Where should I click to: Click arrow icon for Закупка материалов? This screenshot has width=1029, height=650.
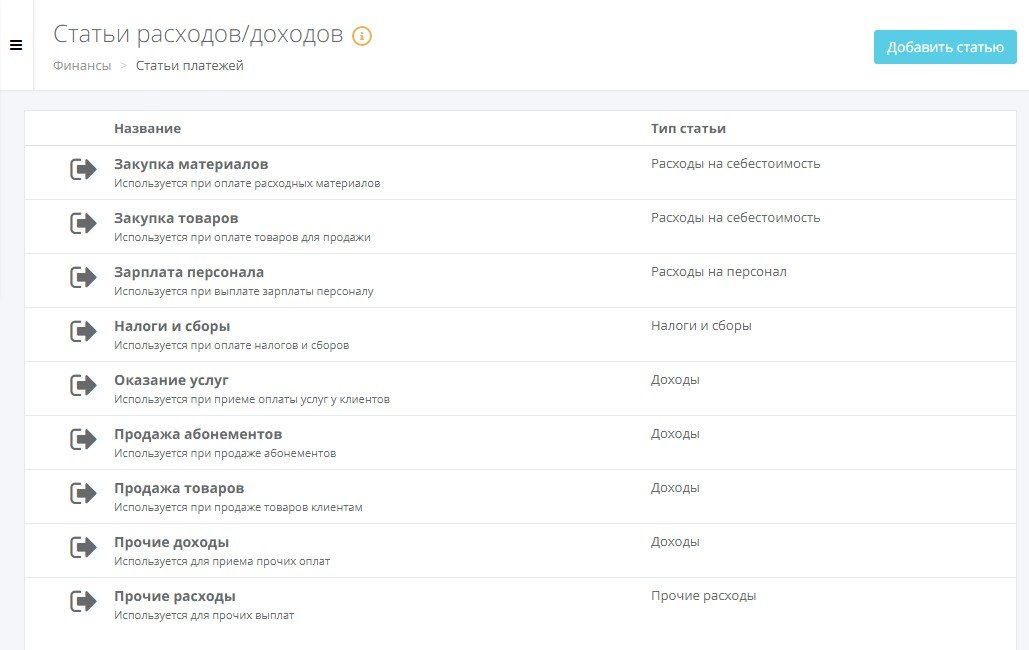tap(83, 169)
